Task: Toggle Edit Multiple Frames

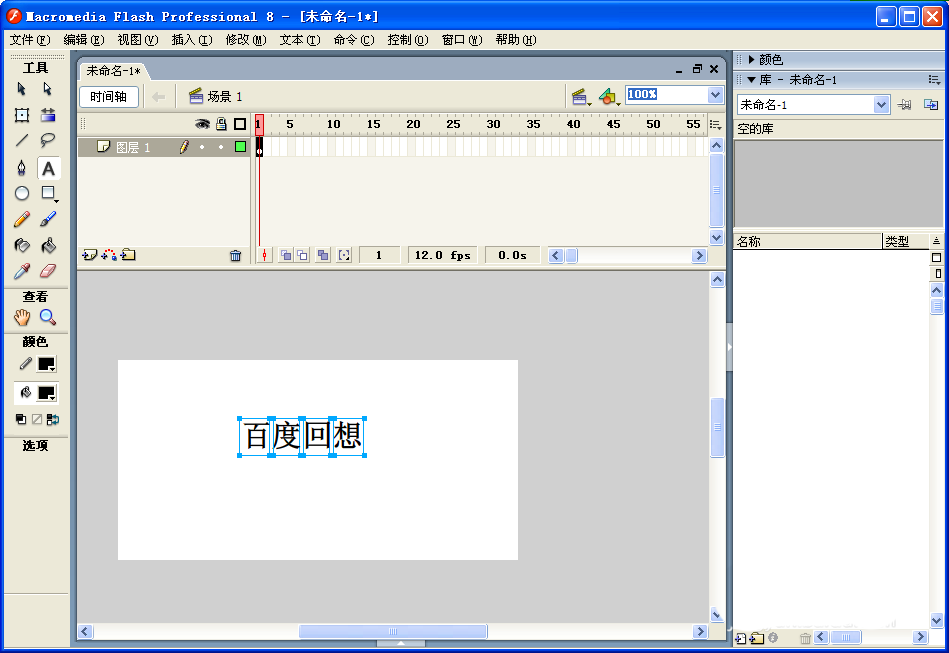Action: pyautogui.click(x=323, y=255)
